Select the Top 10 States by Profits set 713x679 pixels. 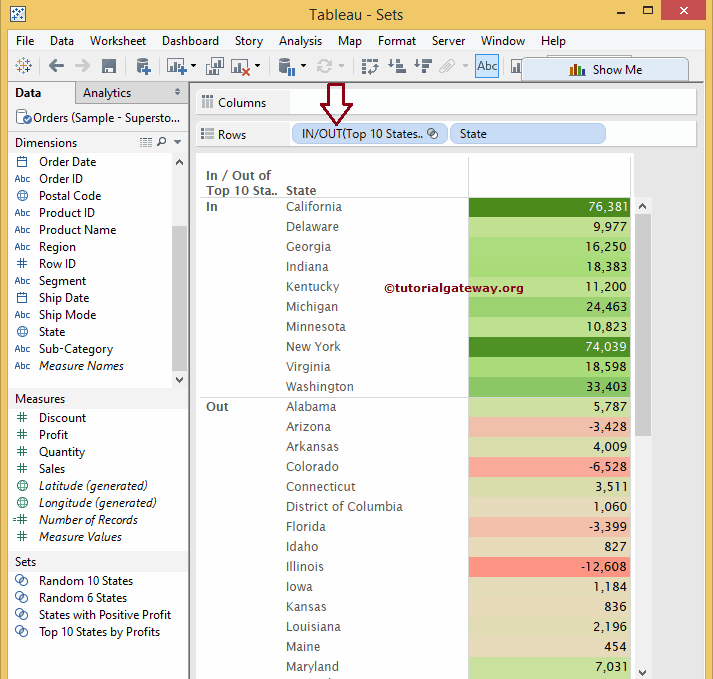(99, 632)
